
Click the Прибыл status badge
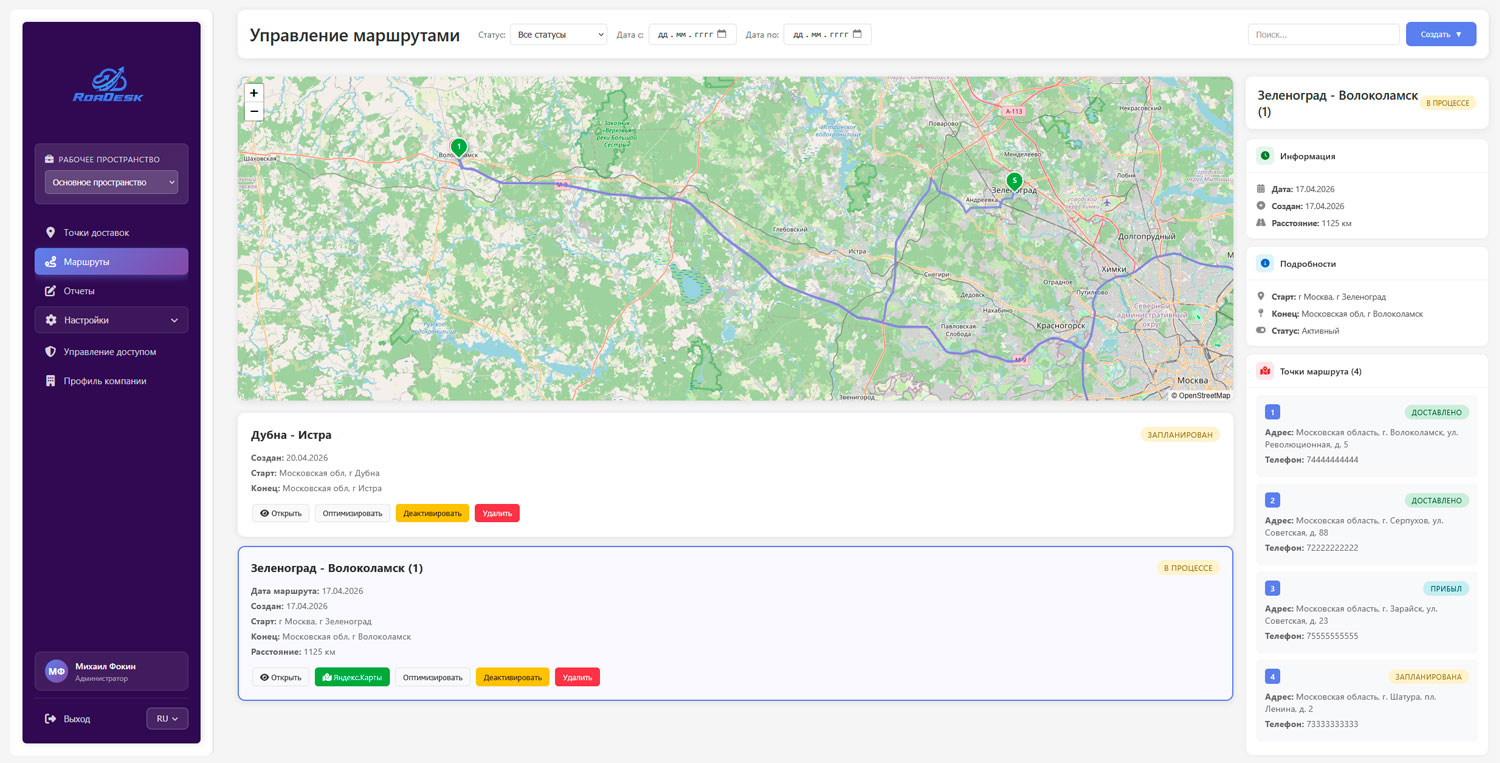(1446, 588)
